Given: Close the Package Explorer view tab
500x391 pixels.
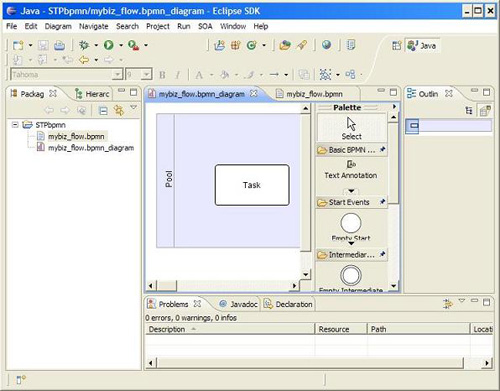Looking at the screenshot, I should coord(53,93).
